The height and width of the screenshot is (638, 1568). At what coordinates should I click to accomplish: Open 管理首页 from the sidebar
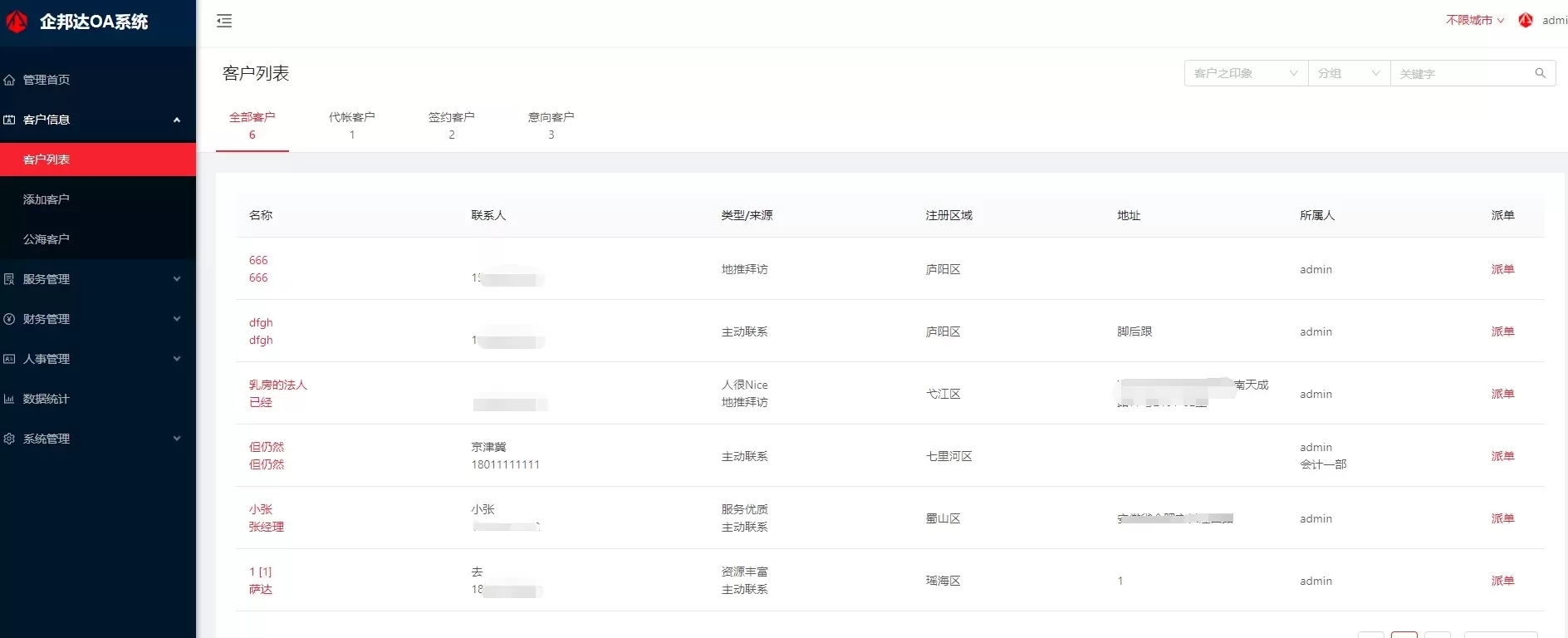coord(47,80)
